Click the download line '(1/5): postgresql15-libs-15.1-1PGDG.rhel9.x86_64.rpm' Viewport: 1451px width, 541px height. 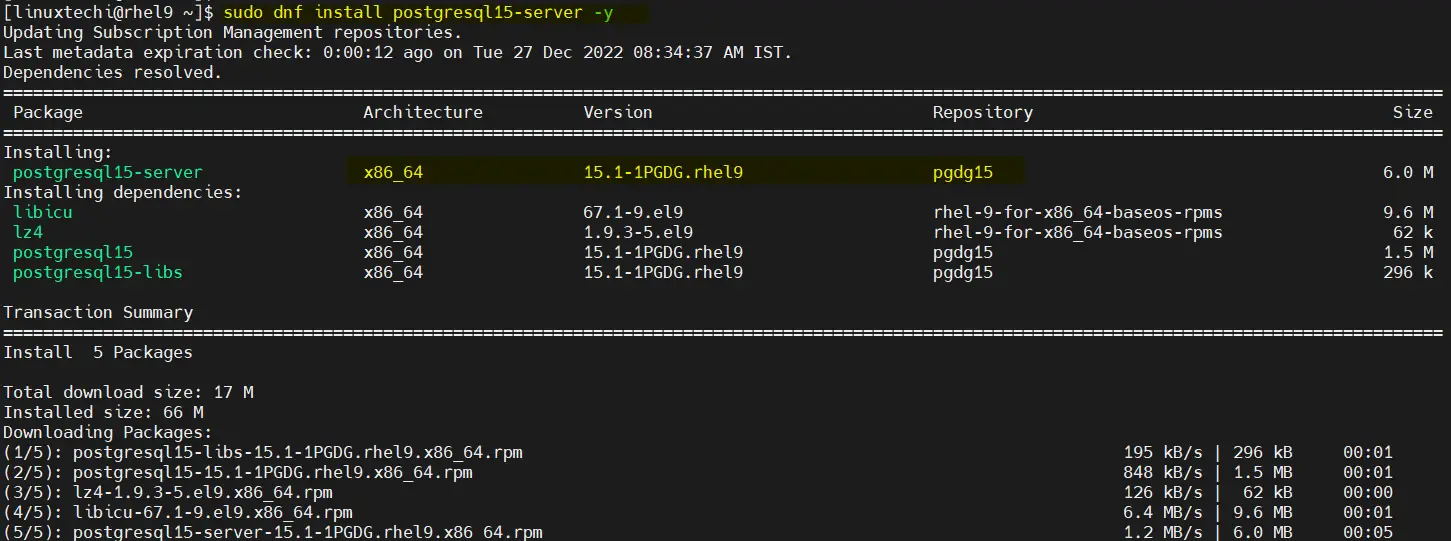pyautogui.click(x=263, y=452)
